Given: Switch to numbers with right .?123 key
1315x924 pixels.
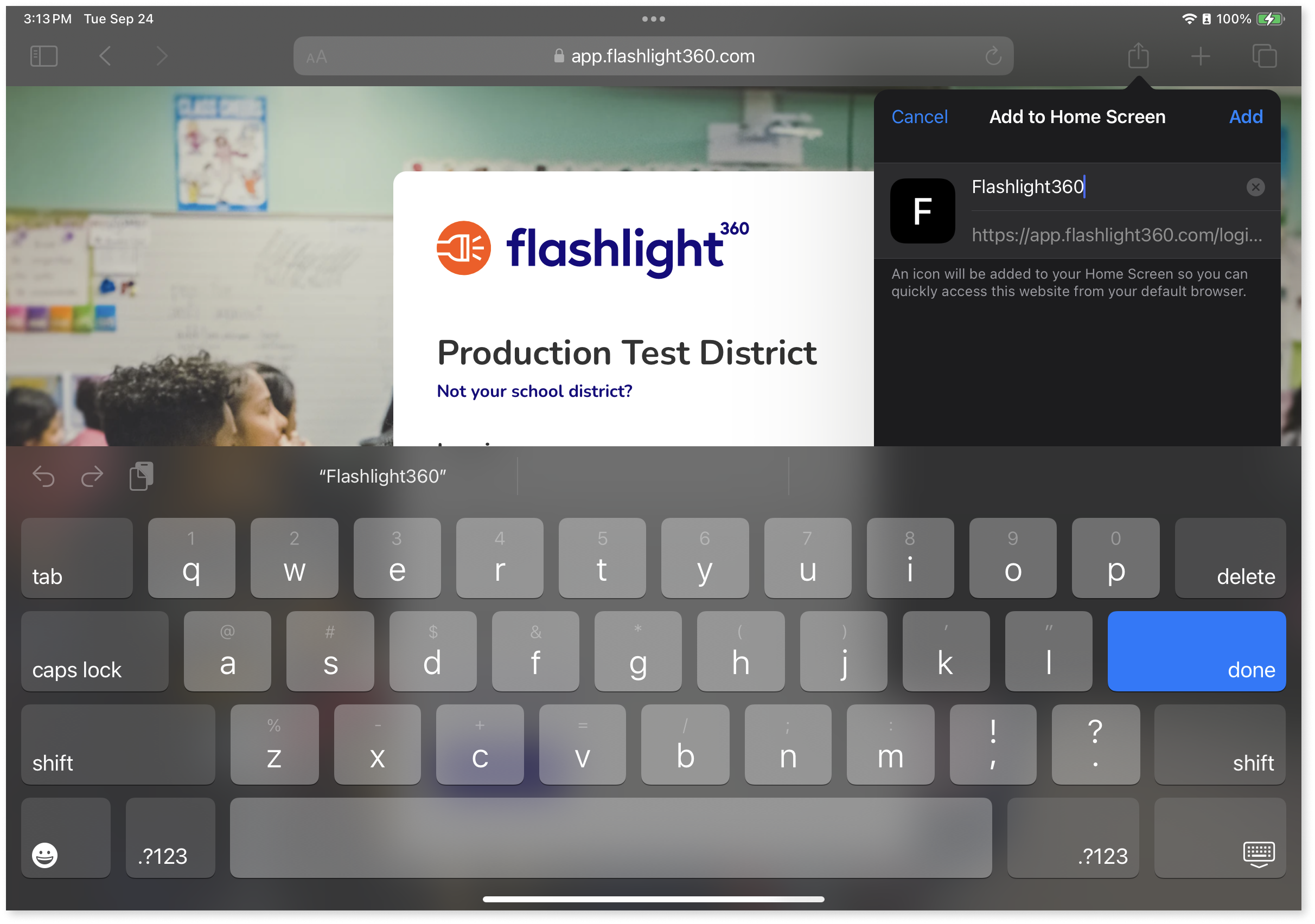Looking at the screenshot, I should point(1073,838).
